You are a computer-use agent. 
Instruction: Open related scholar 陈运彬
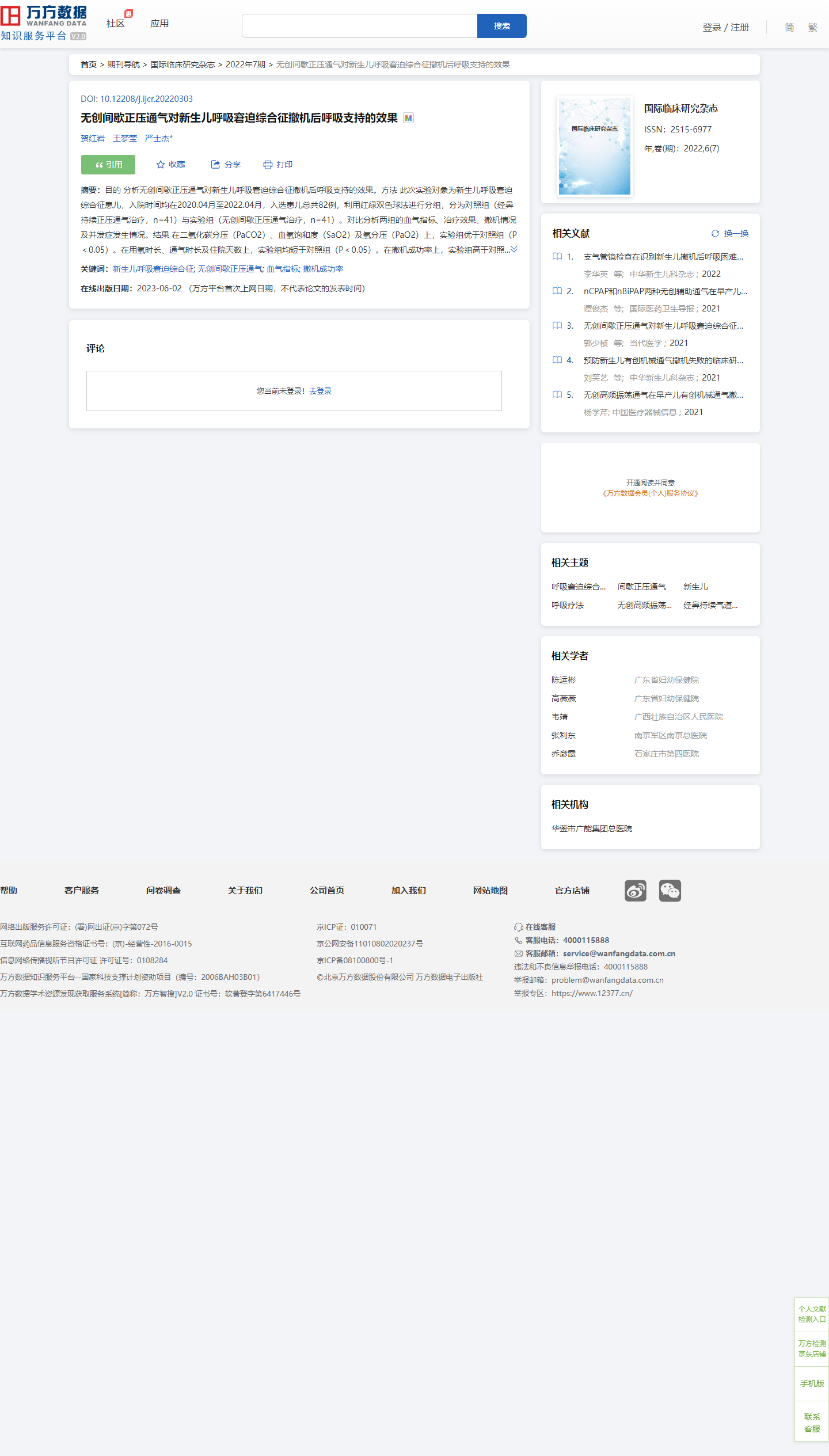564,680
